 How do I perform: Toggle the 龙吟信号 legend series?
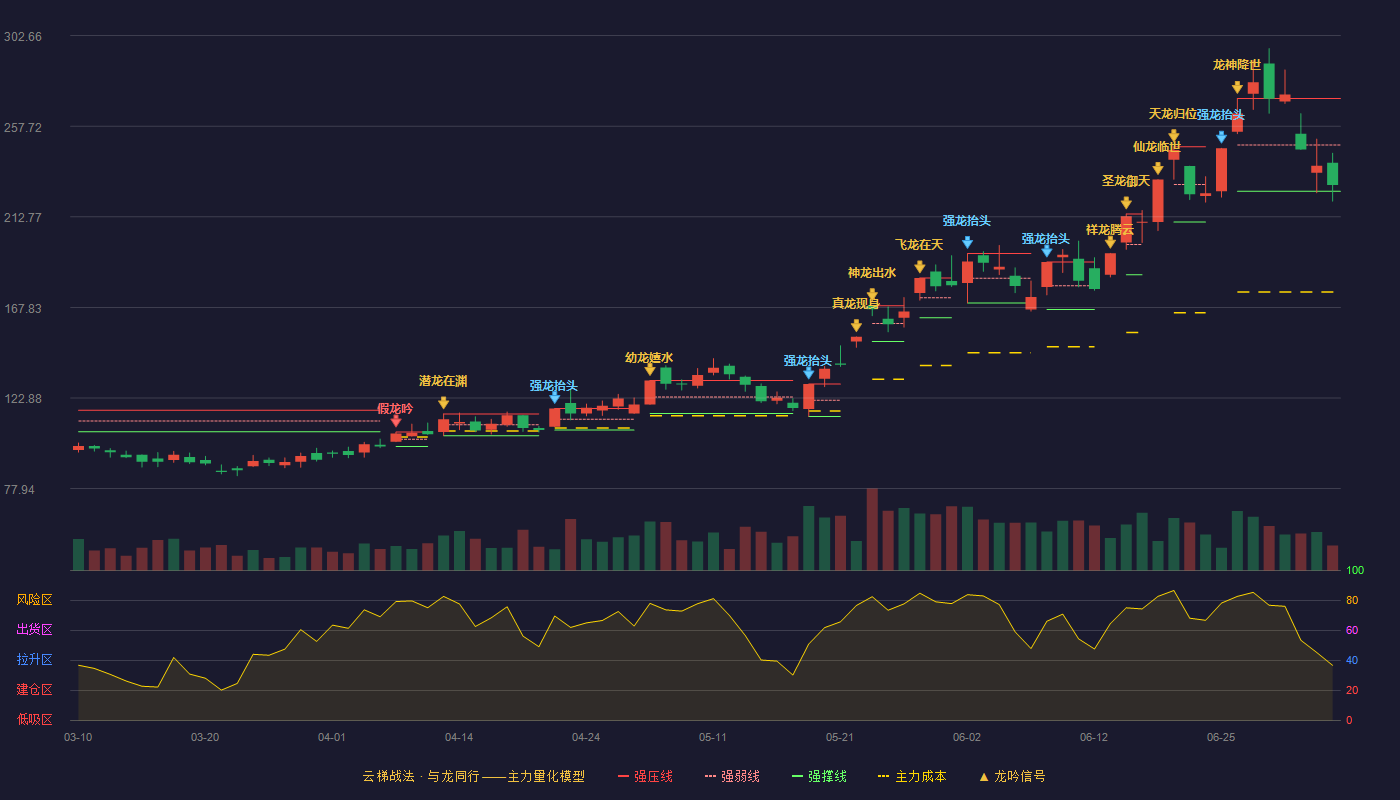tap(1012, 776)
